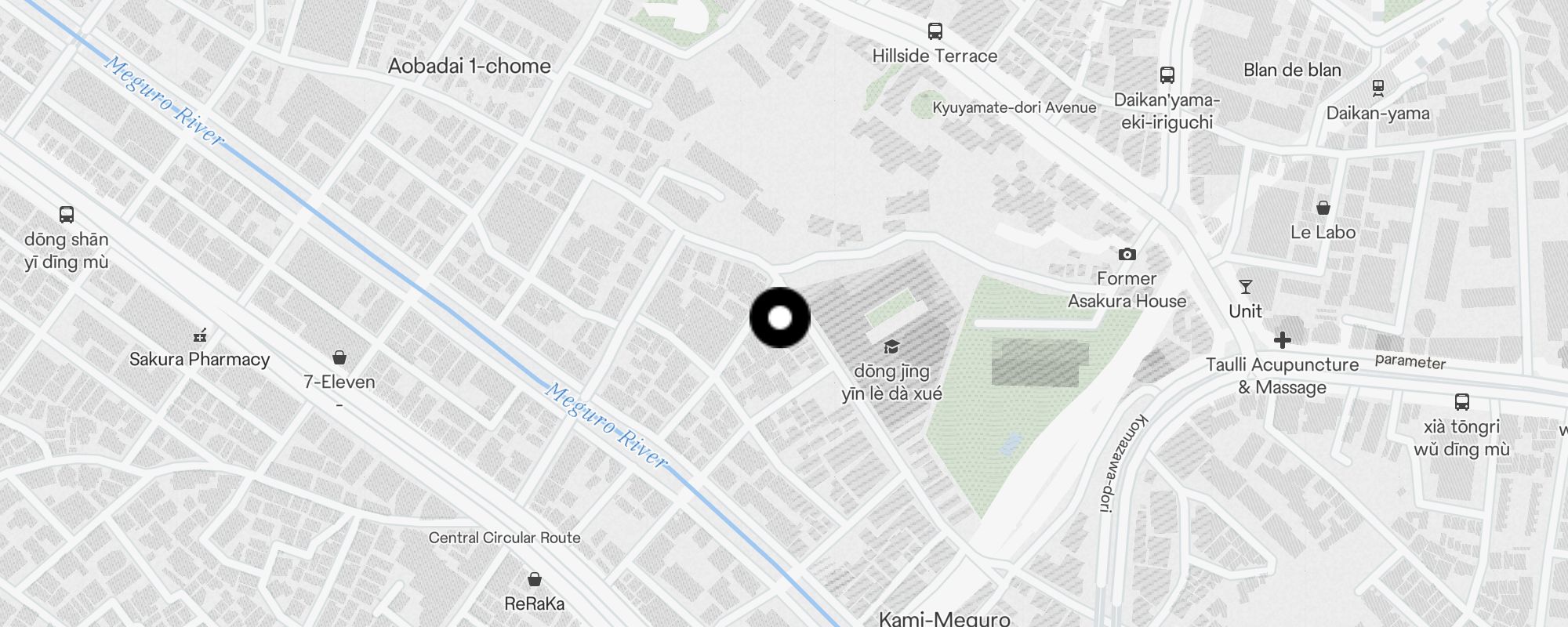Click the Kyuyamate-dori Avenue road label
Image resolution: width=1568 pixels, height=627 pixels.
tap(1014, 107)
